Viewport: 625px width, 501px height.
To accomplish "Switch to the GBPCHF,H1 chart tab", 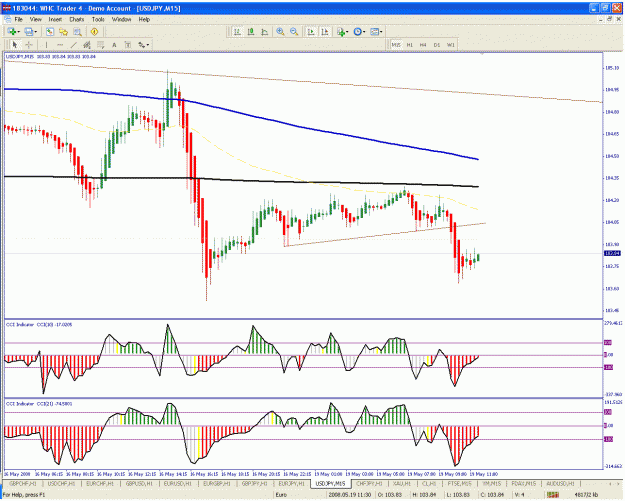I will [x=23, y=483].
